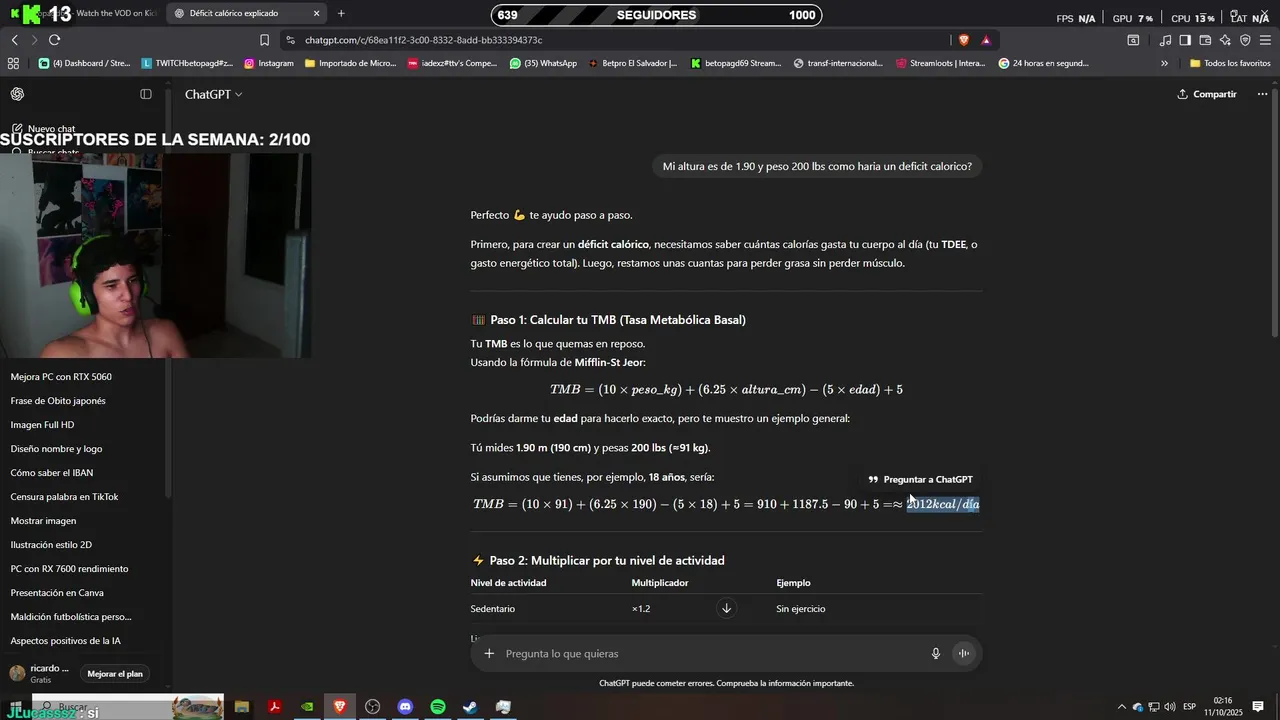Open the tab search icon in toolbar
Viewport: 1280px width, 720px height.
click(1133, 40)
